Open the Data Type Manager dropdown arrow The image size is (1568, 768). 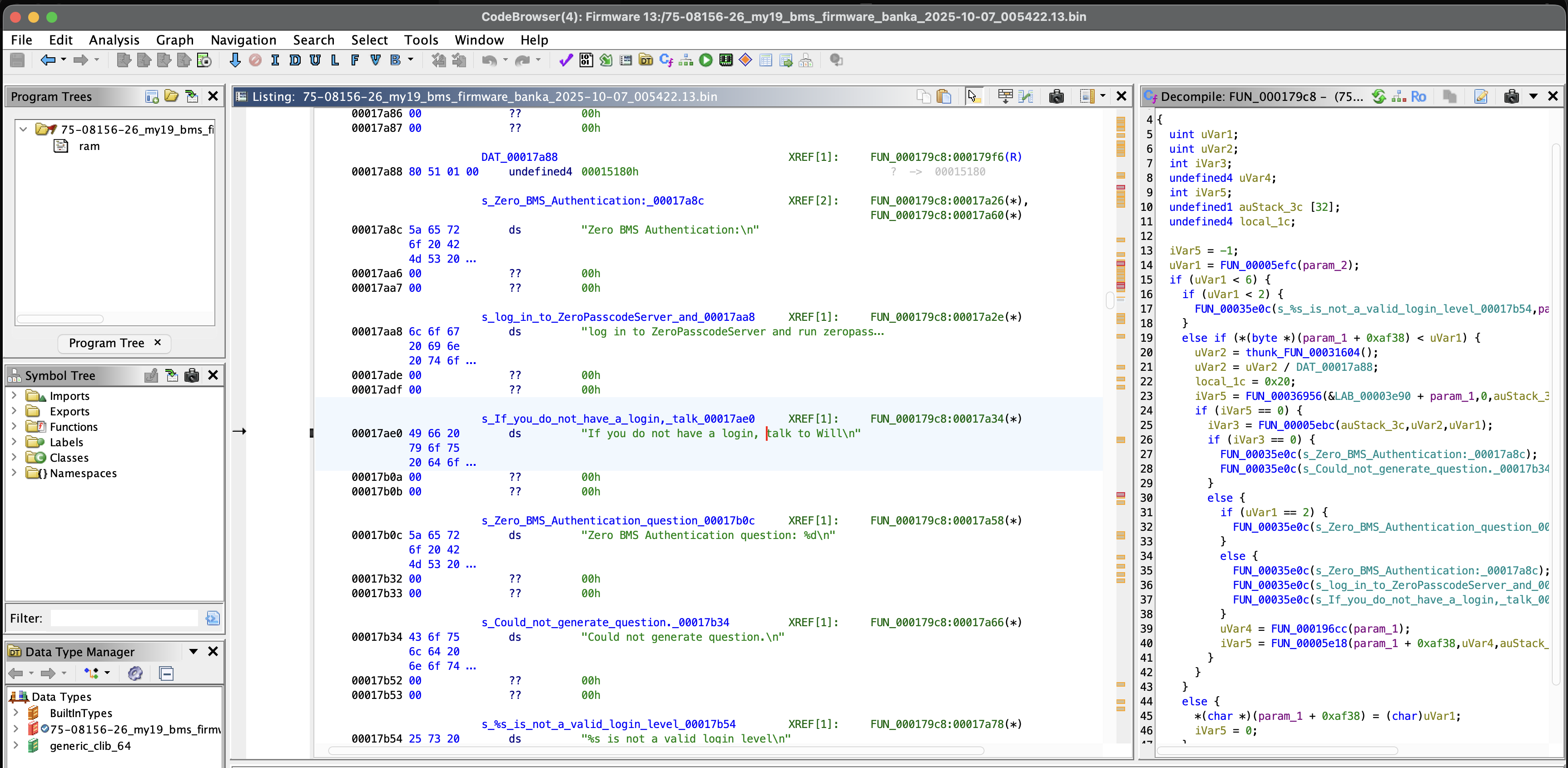click(193, 651)
